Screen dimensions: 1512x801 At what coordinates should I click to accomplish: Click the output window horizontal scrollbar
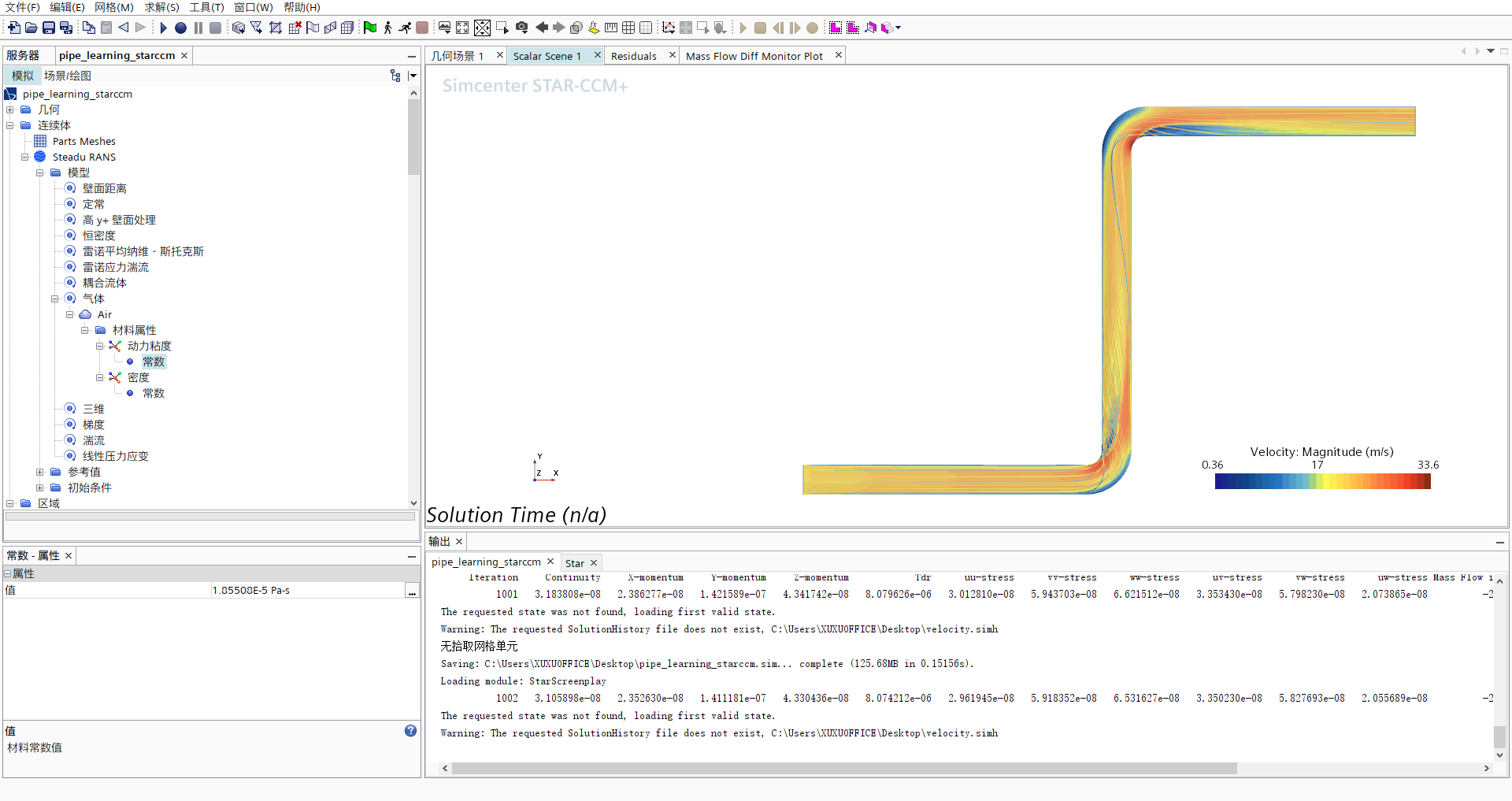843,768
